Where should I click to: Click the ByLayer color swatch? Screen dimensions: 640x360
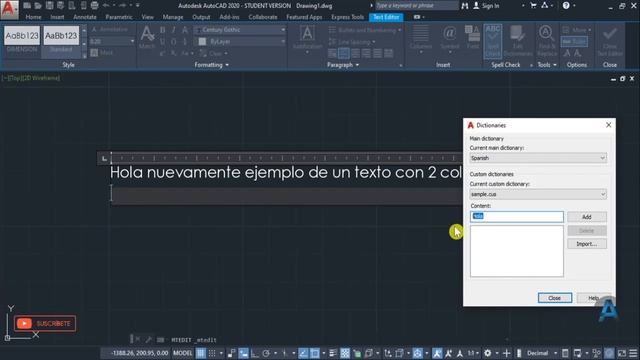202,42
